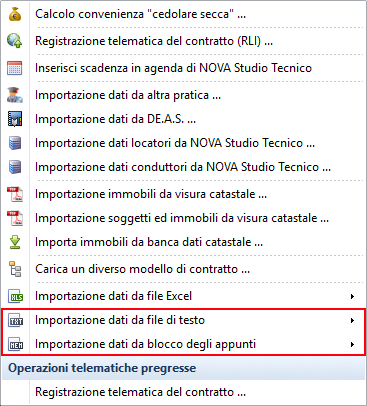Image resolution: width=367 pixels, height=406 pixels.
Task: Click the globe icon for RLI registration
Action: (15, 41)
